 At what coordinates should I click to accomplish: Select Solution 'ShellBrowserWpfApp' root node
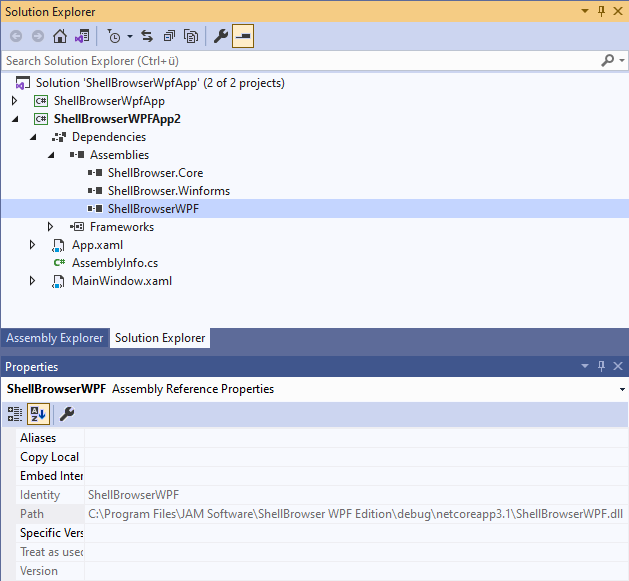point(160,83)
